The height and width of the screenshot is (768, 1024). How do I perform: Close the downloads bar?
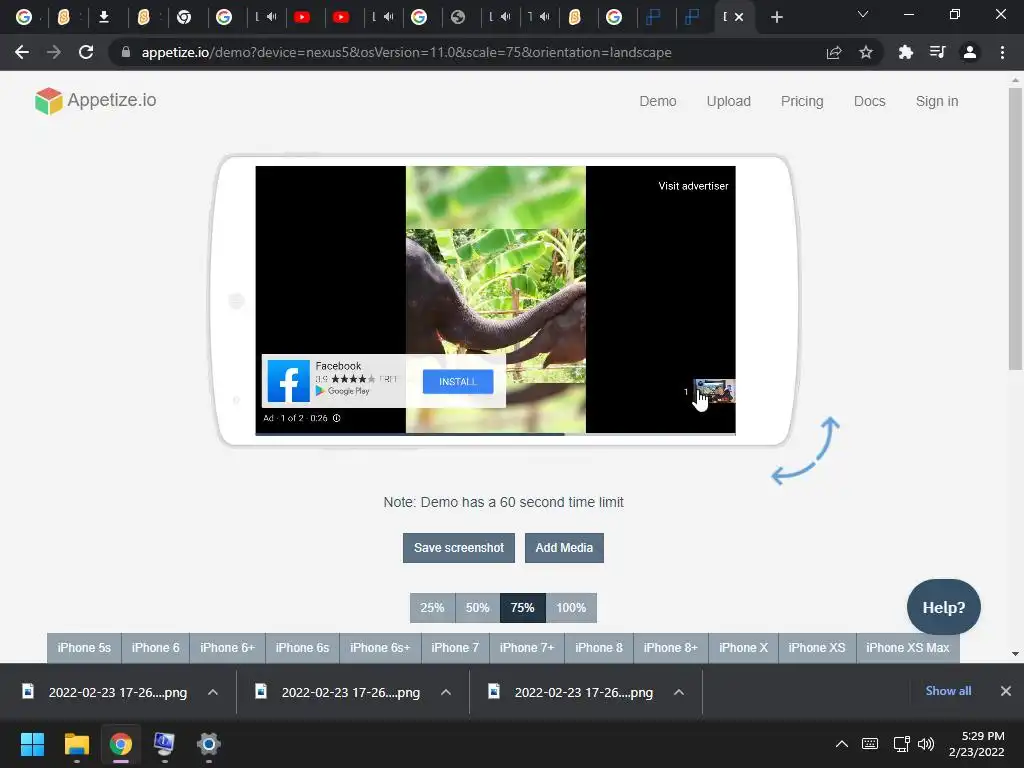tap(1006, 691)
